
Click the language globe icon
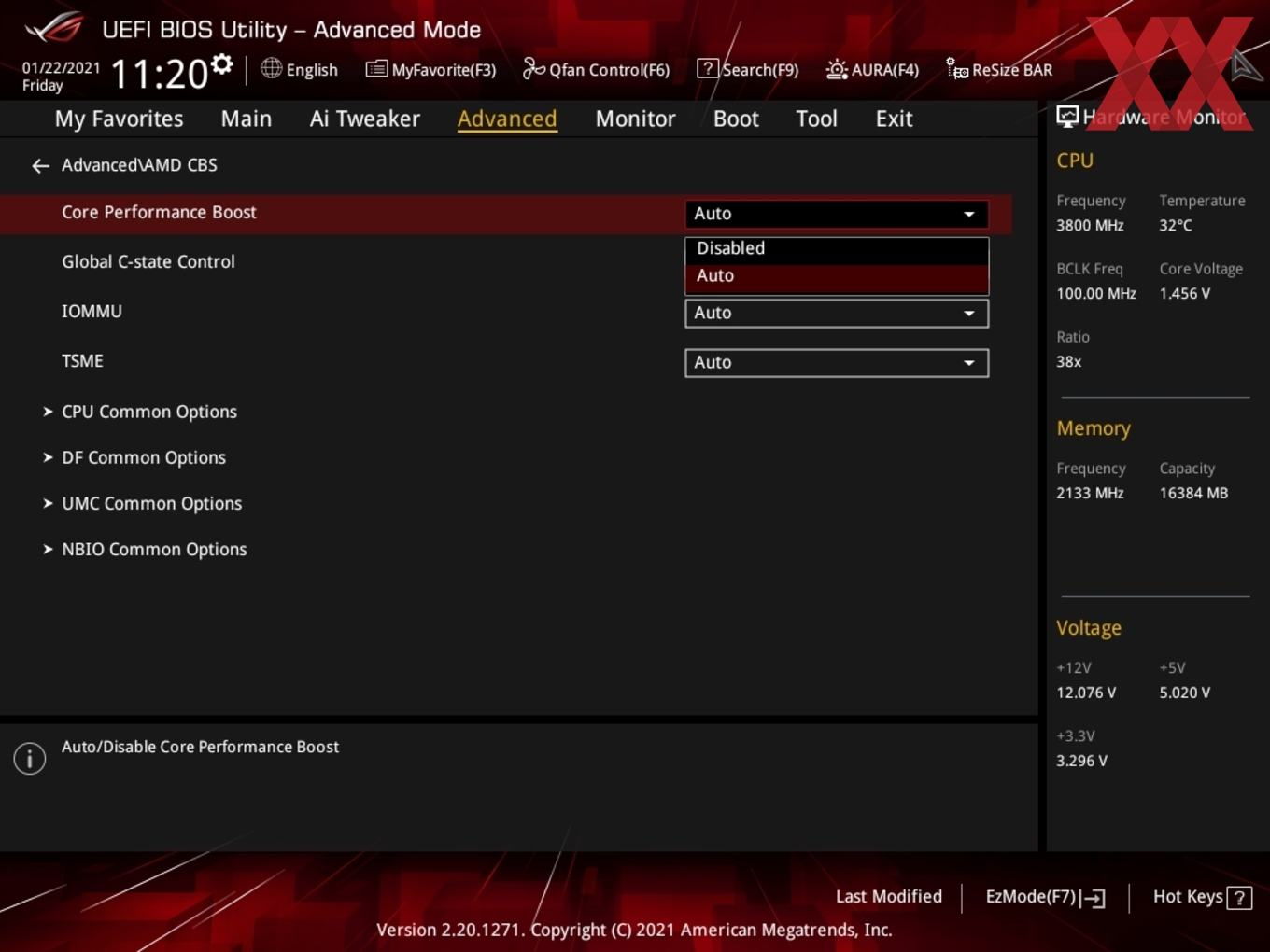coord(271,68)
